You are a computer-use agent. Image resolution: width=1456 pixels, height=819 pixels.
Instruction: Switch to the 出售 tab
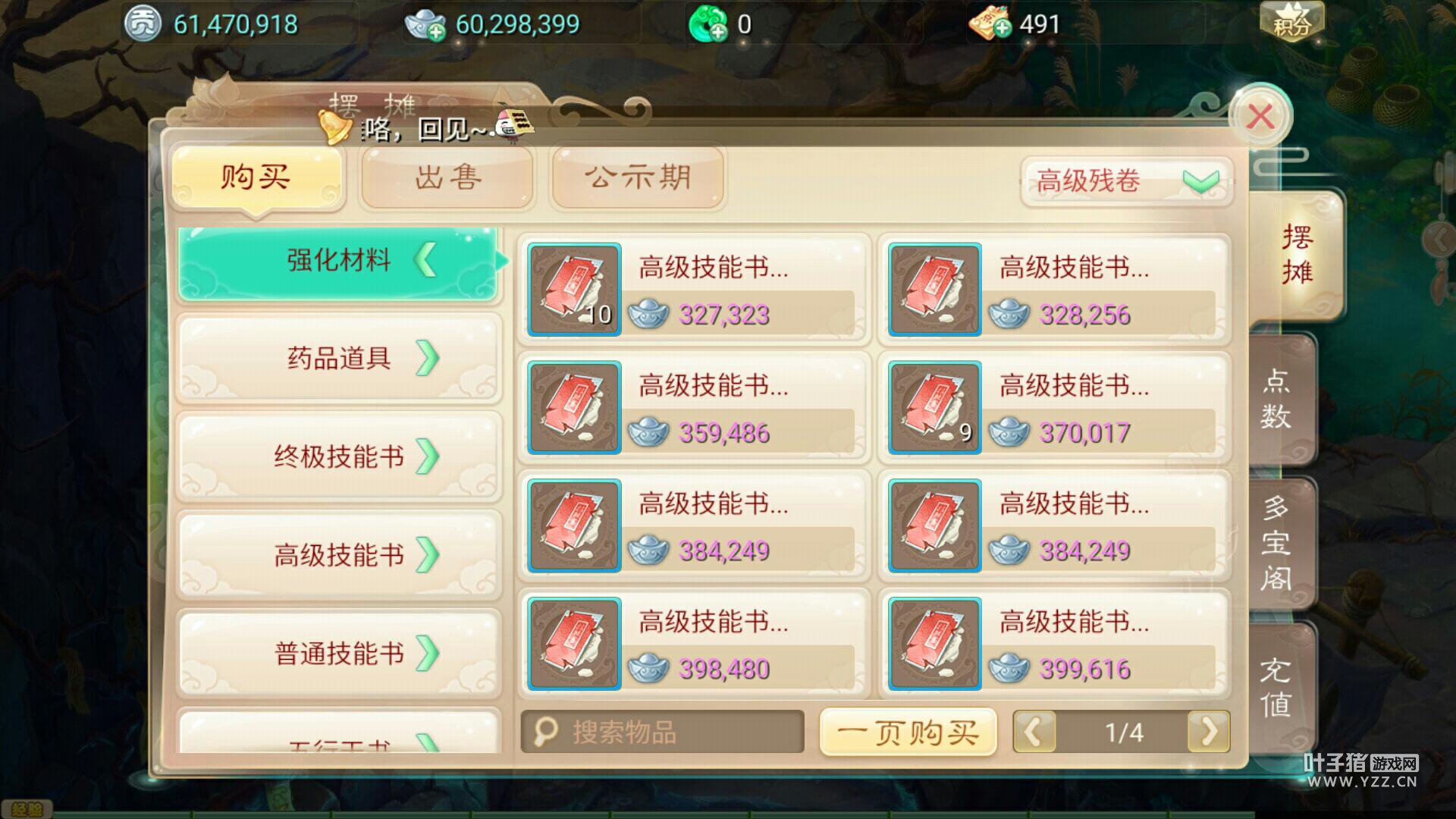pyautogui.click(x=447, y=177)
